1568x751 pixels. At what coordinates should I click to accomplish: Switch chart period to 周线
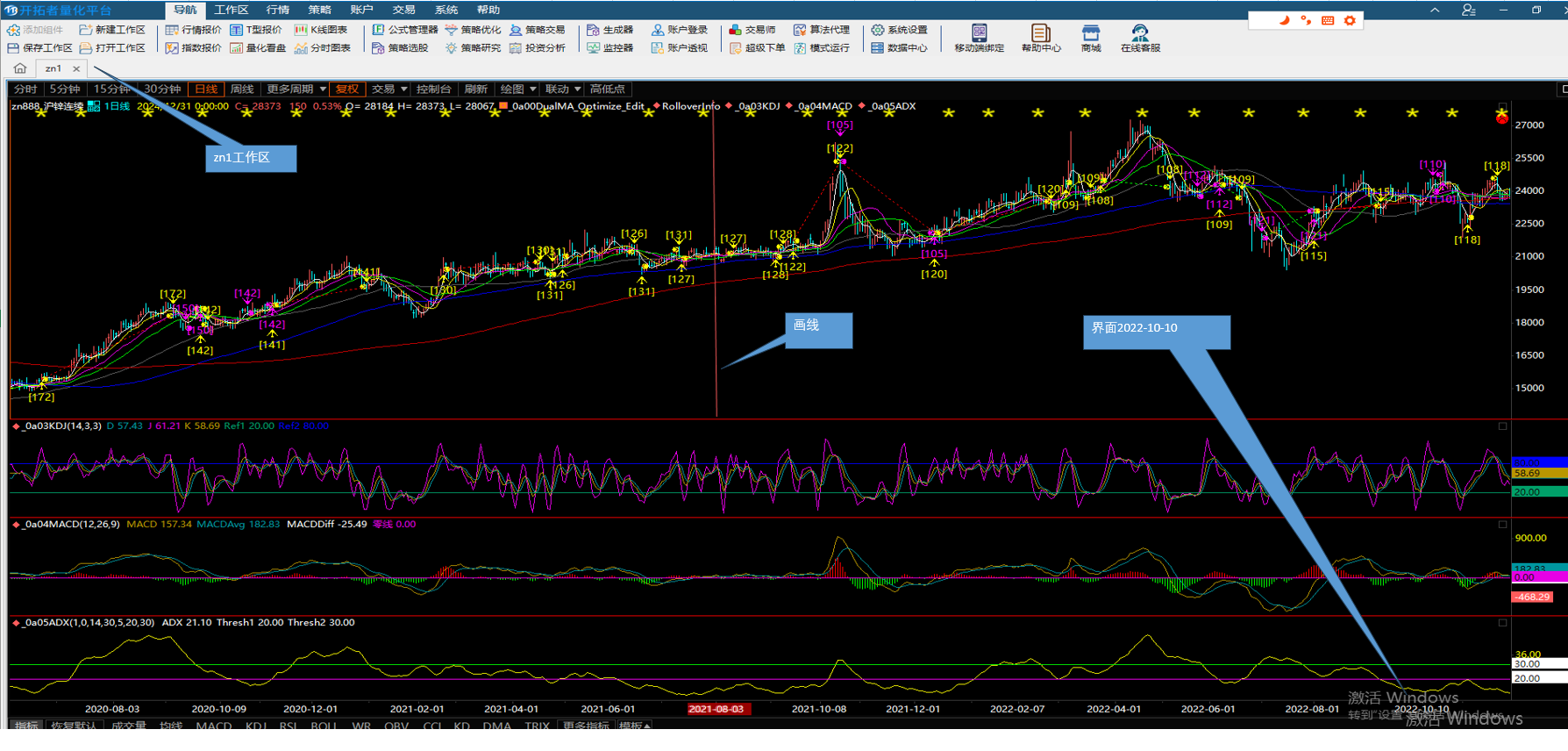point(241,89)
